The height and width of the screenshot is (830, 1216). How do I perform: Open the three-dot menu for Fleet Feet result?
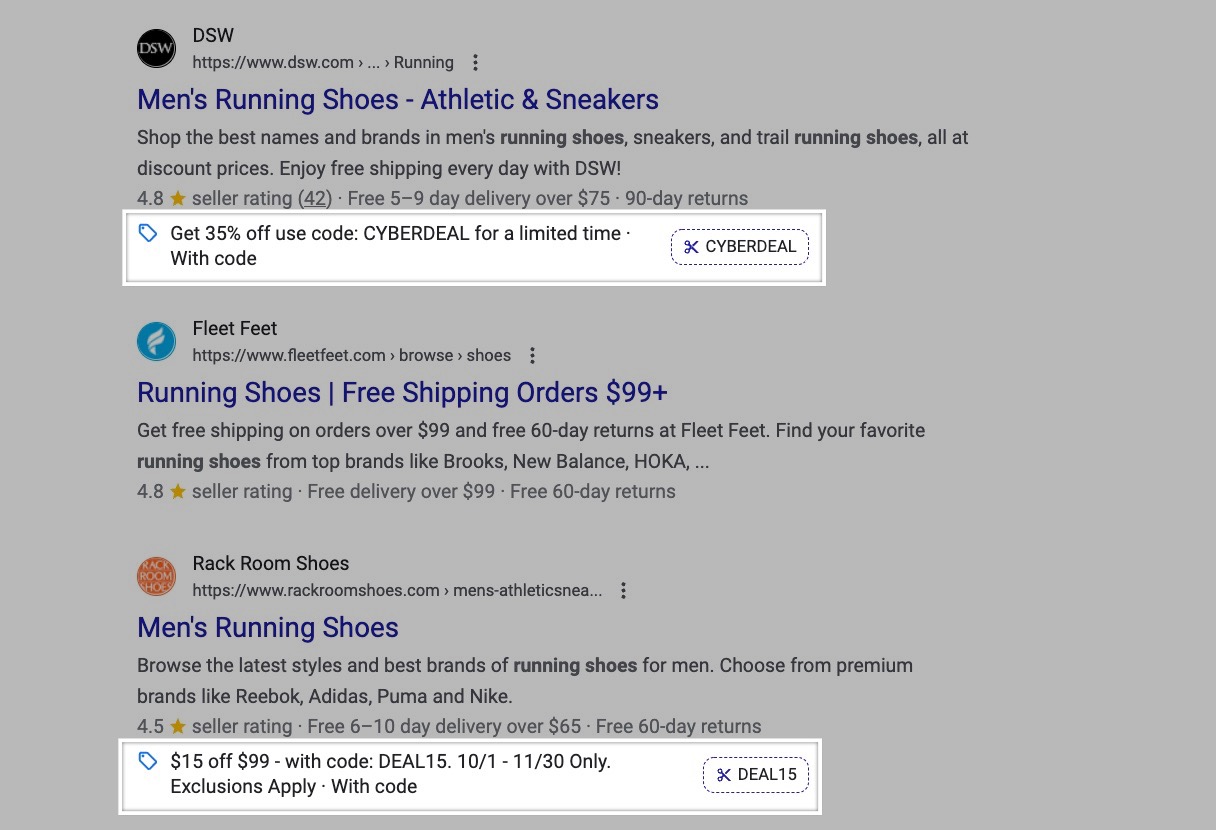(x=533, y=356)
